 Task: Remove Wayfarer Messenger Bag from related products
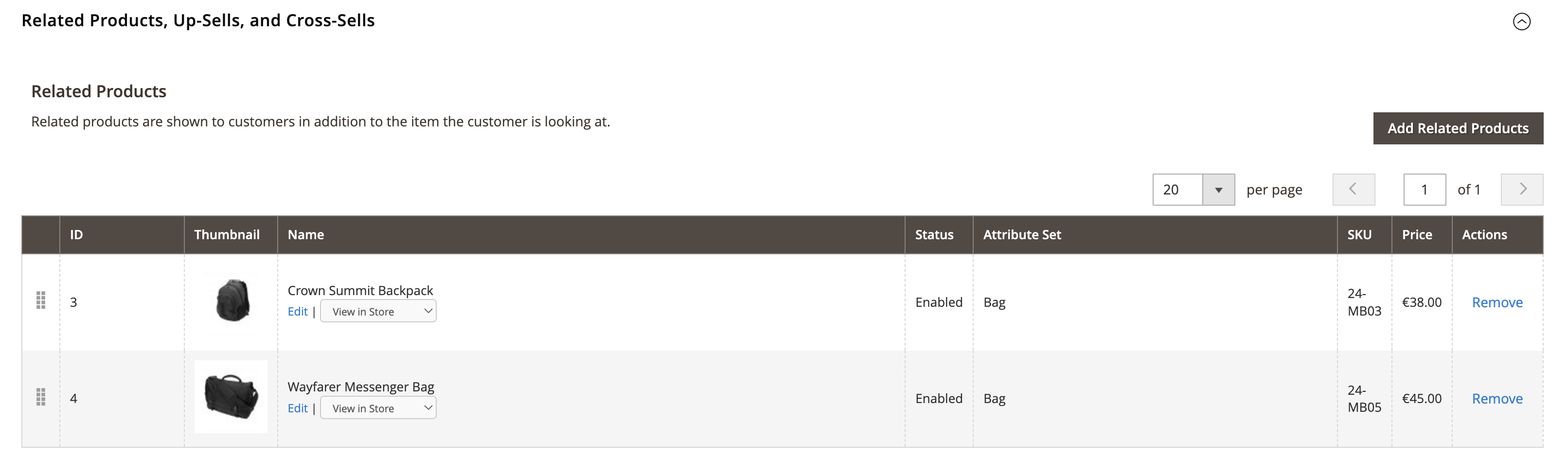pos(1497,399)
